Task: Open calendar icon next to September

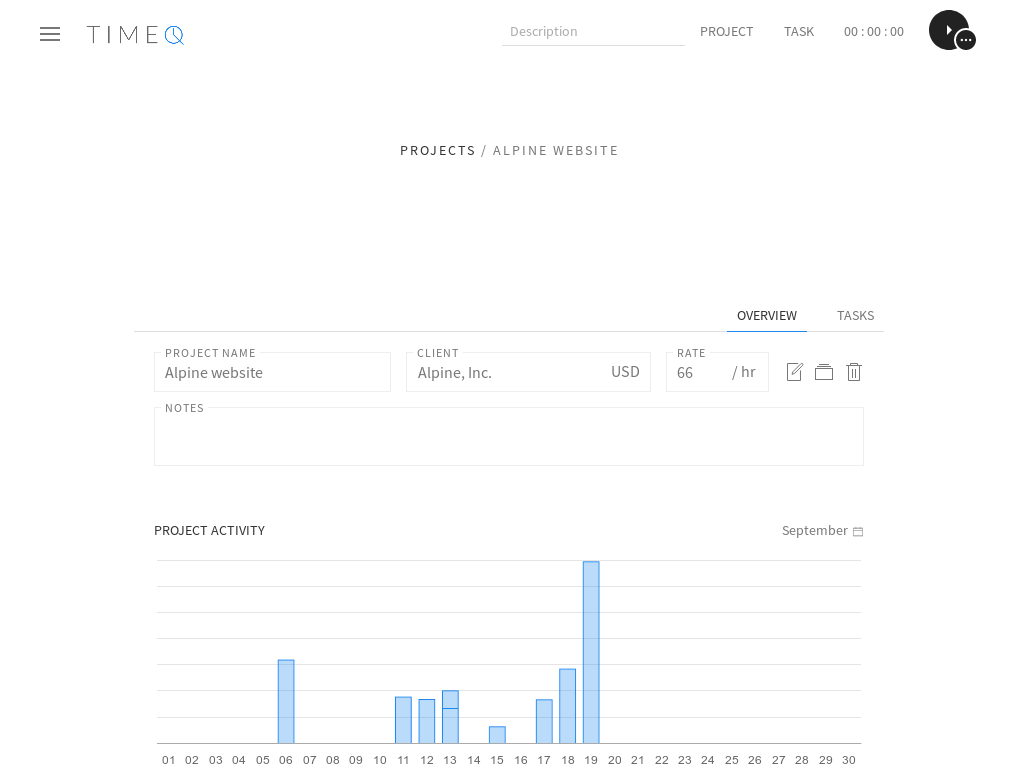Action: click(858, 532)
